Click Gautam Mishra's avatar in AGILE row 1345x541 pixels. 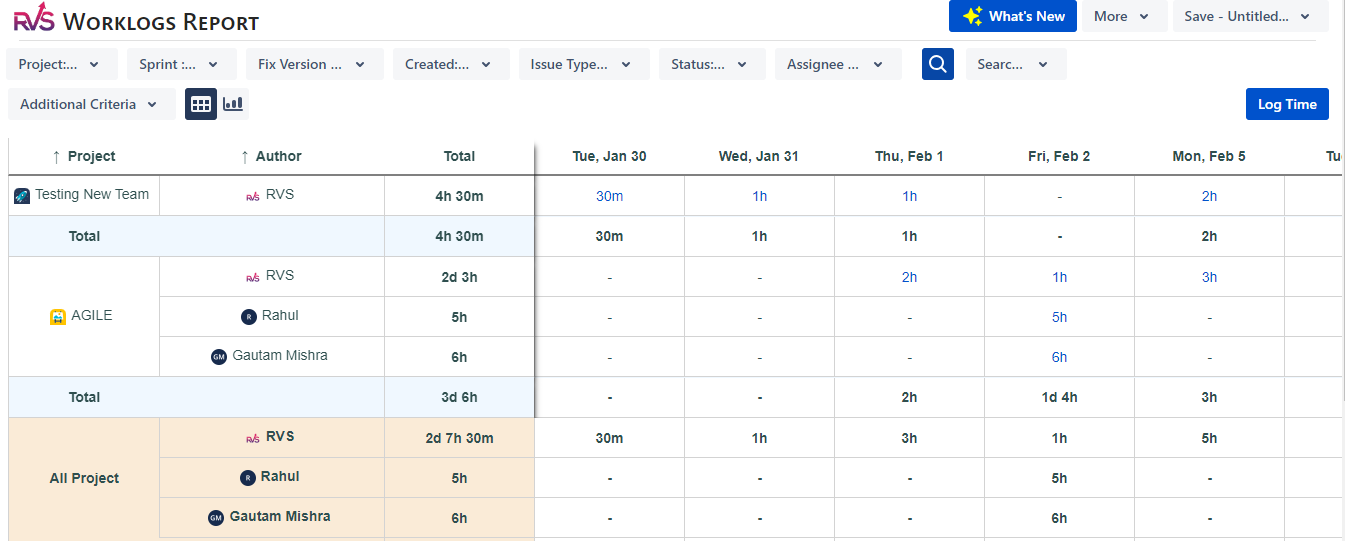tap(219, 357)
